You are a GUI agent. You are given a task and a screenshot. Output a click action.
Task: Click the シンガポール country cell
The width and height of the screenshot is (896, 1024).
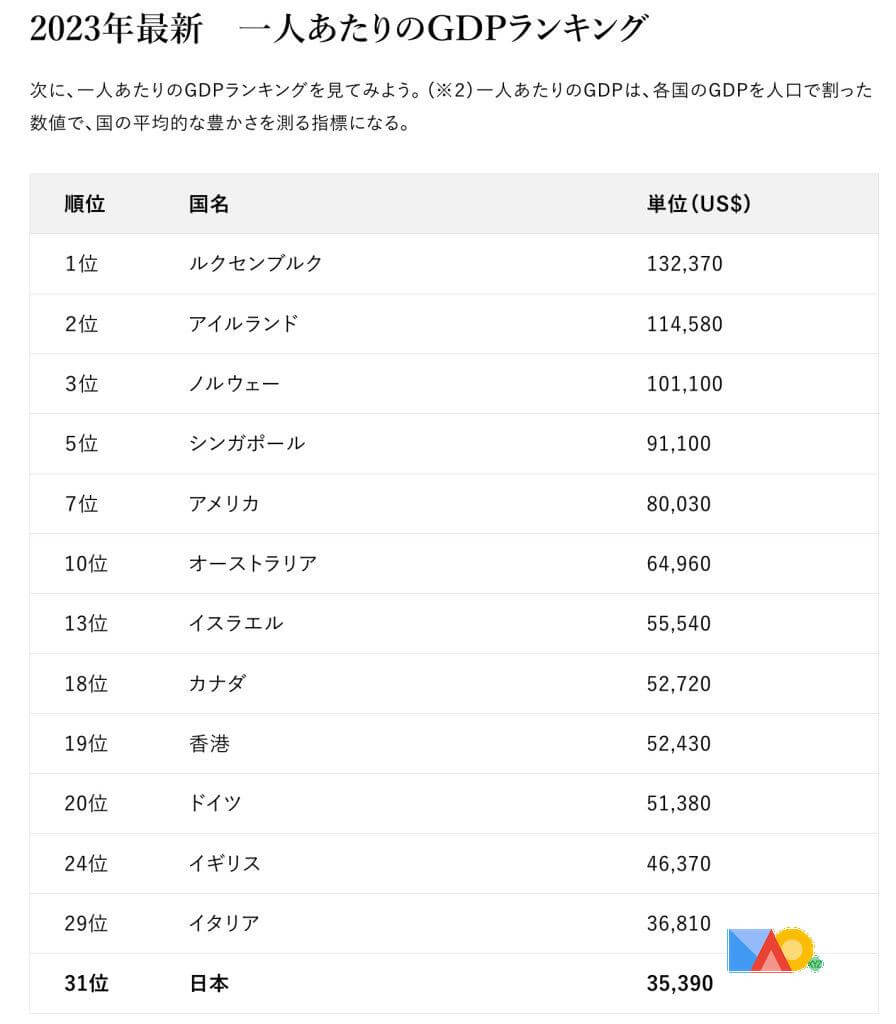click(x=246, y=444)
